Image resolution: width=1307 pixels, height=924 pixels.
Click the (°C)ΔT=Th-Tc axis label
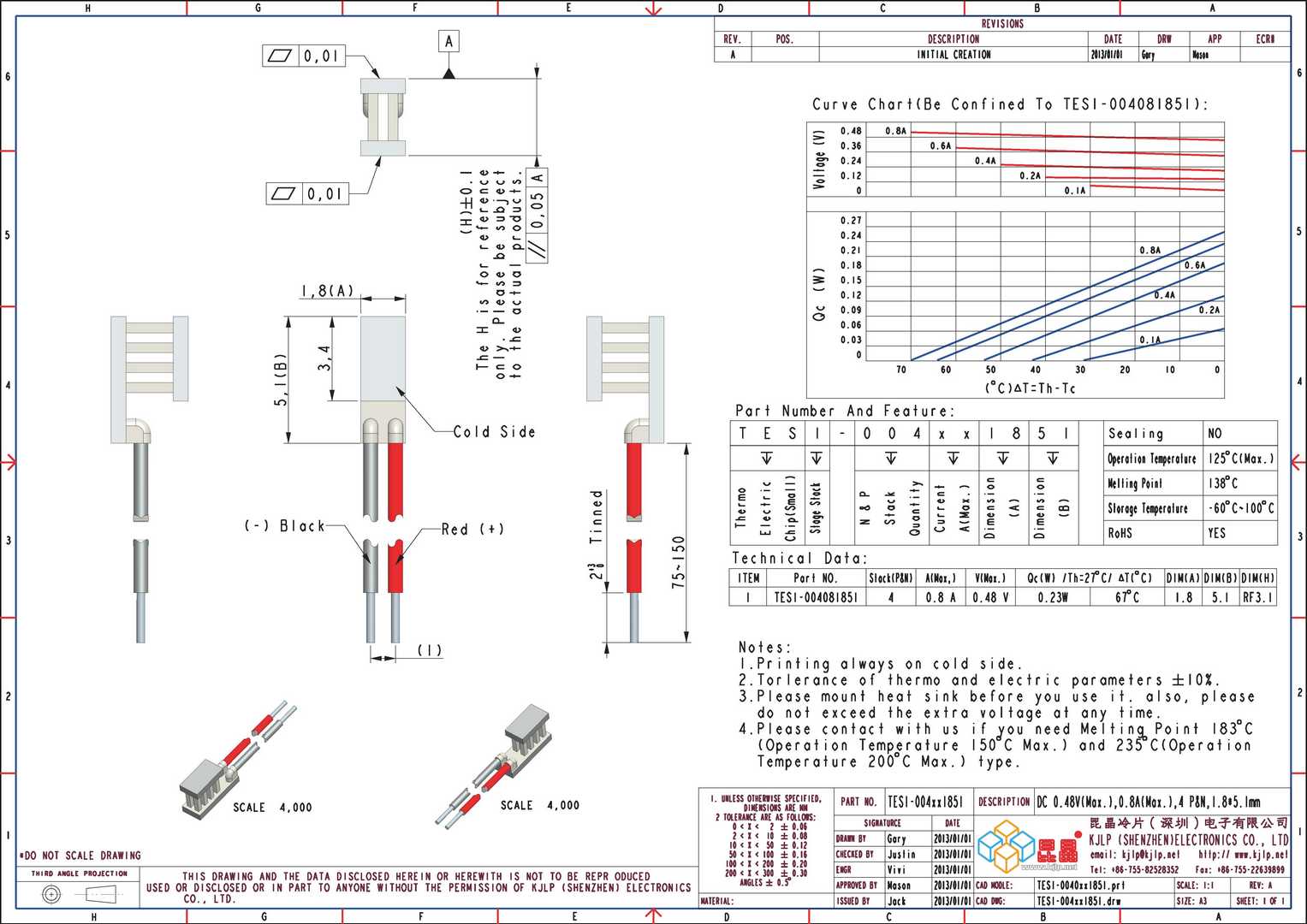click(x=1030, y=388)
